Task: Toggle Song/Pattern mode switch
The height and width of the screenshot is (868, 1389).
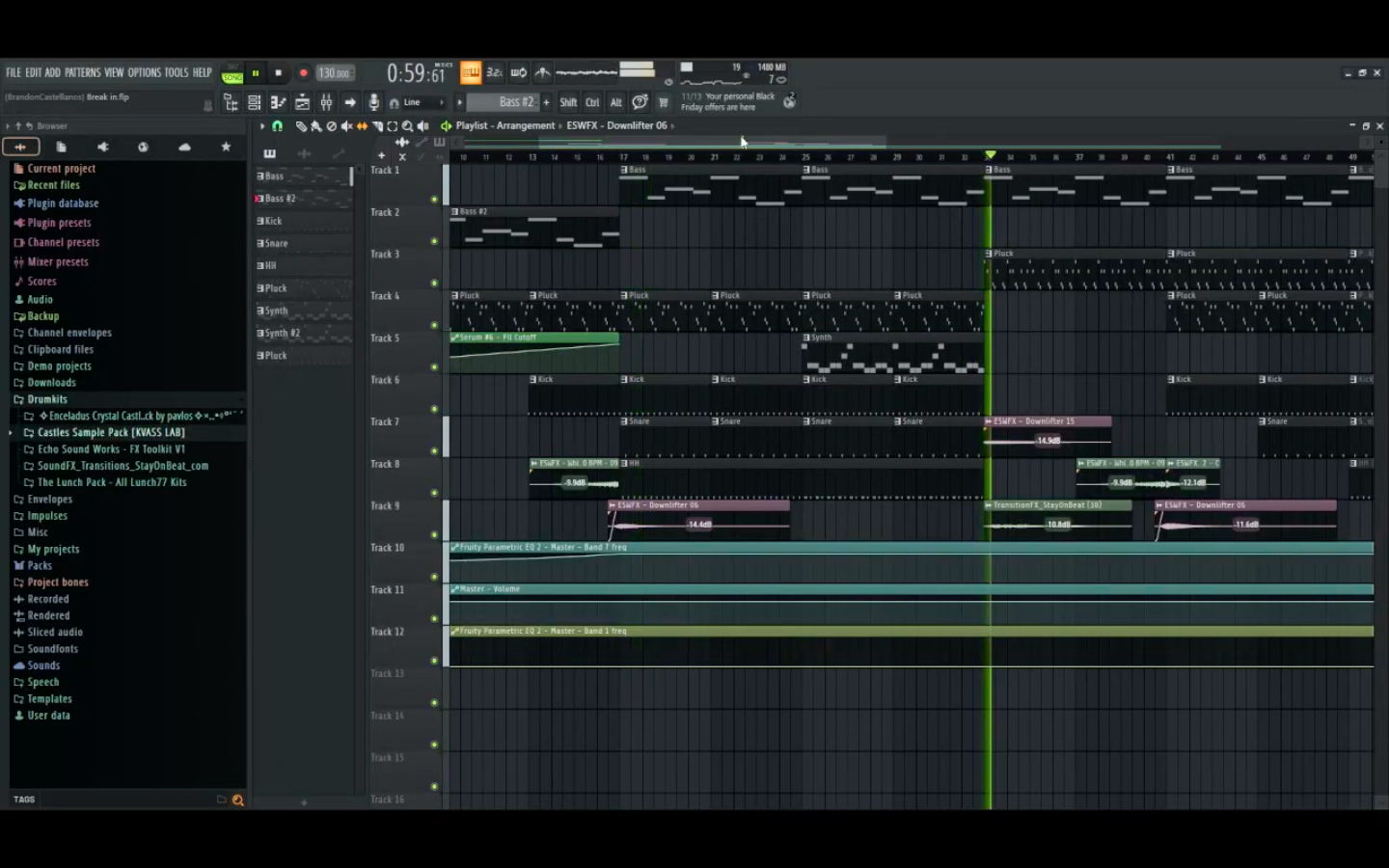Action: (231, 74)
